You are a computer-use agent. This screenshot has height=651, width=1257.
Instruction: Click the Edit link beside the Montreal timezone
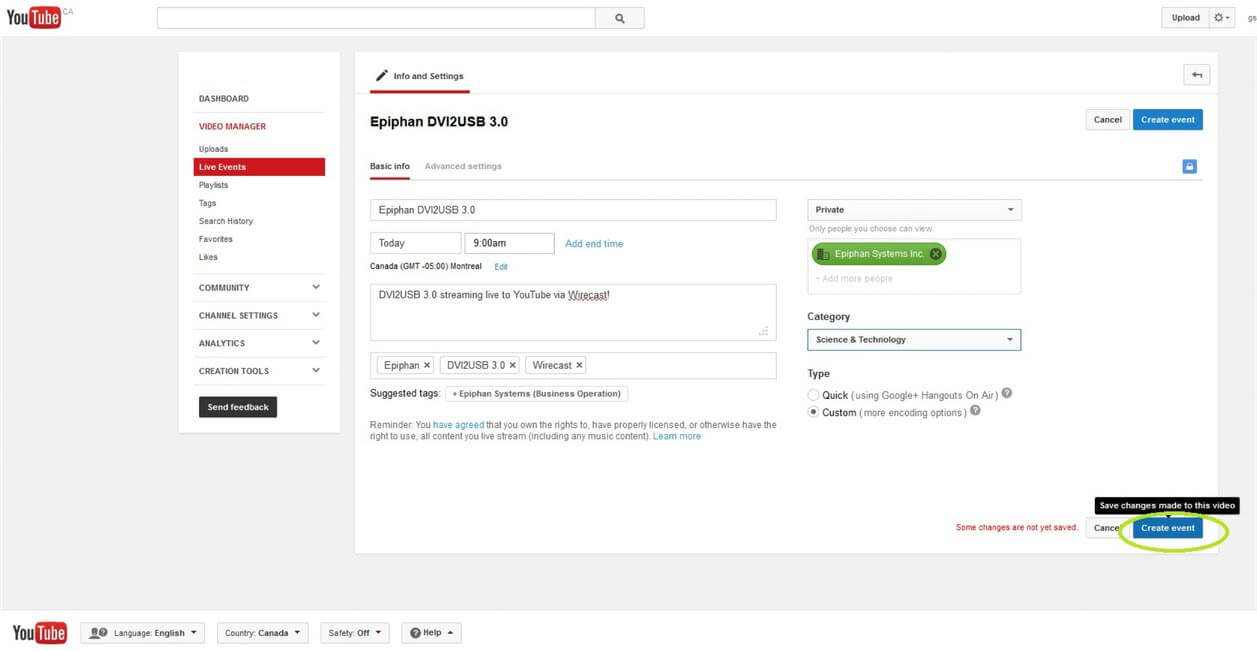(501, 267)
